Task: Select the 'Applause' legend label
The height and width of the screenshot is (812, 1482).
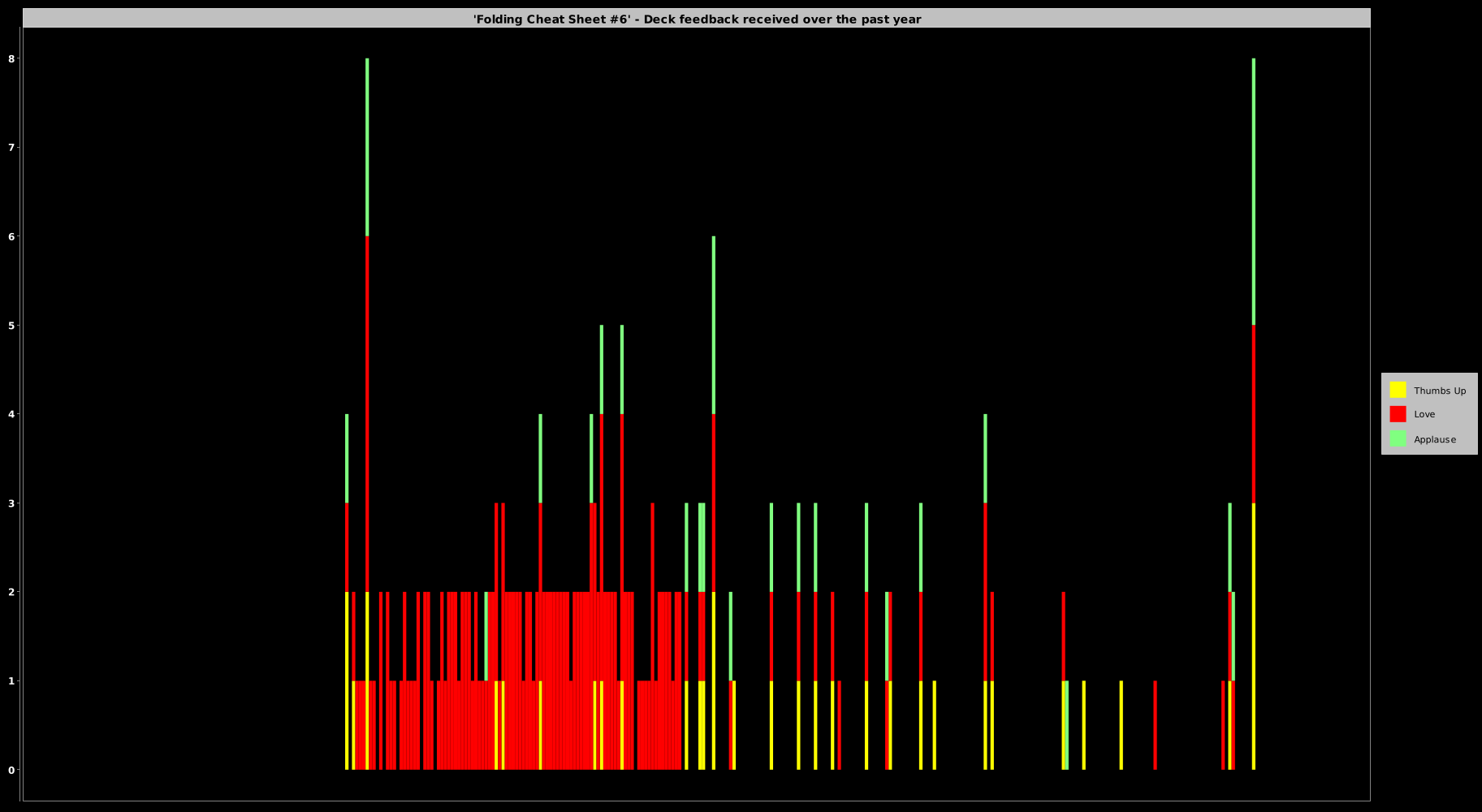Action: (x=1435, y=439)
